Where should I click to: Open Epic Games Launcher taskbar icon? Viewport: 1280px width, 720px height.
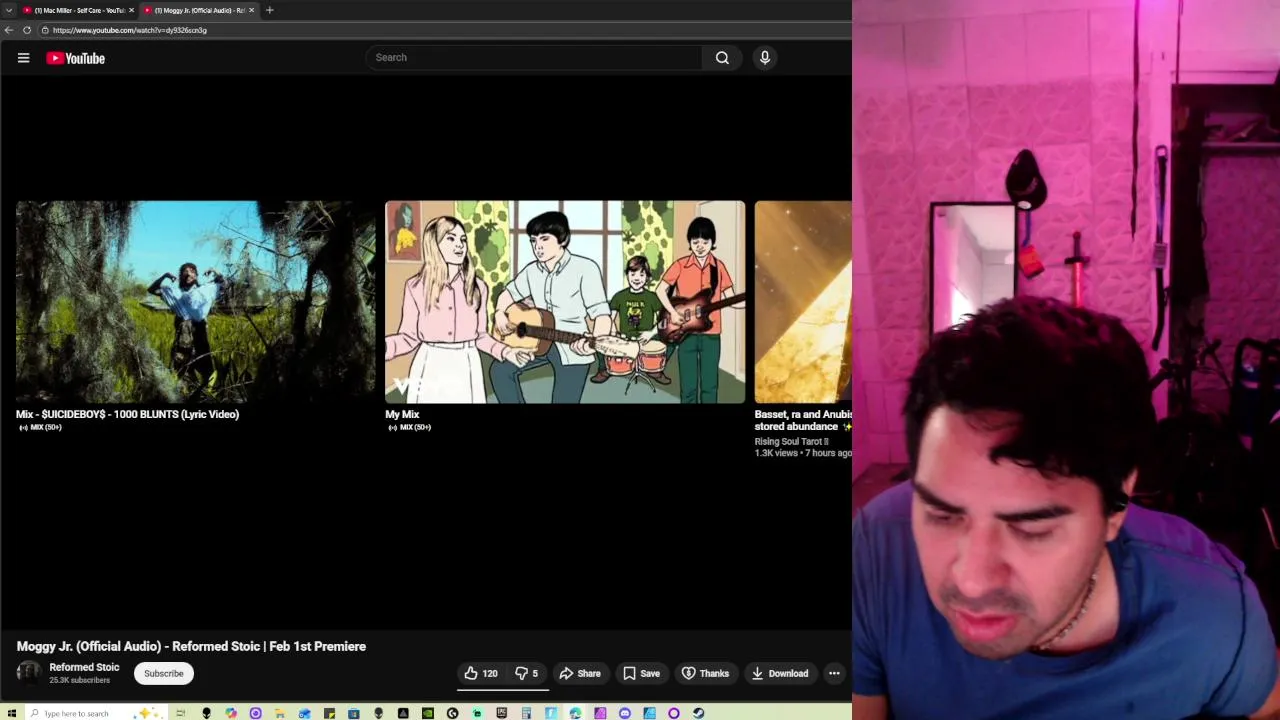click(x=501, y=713)
